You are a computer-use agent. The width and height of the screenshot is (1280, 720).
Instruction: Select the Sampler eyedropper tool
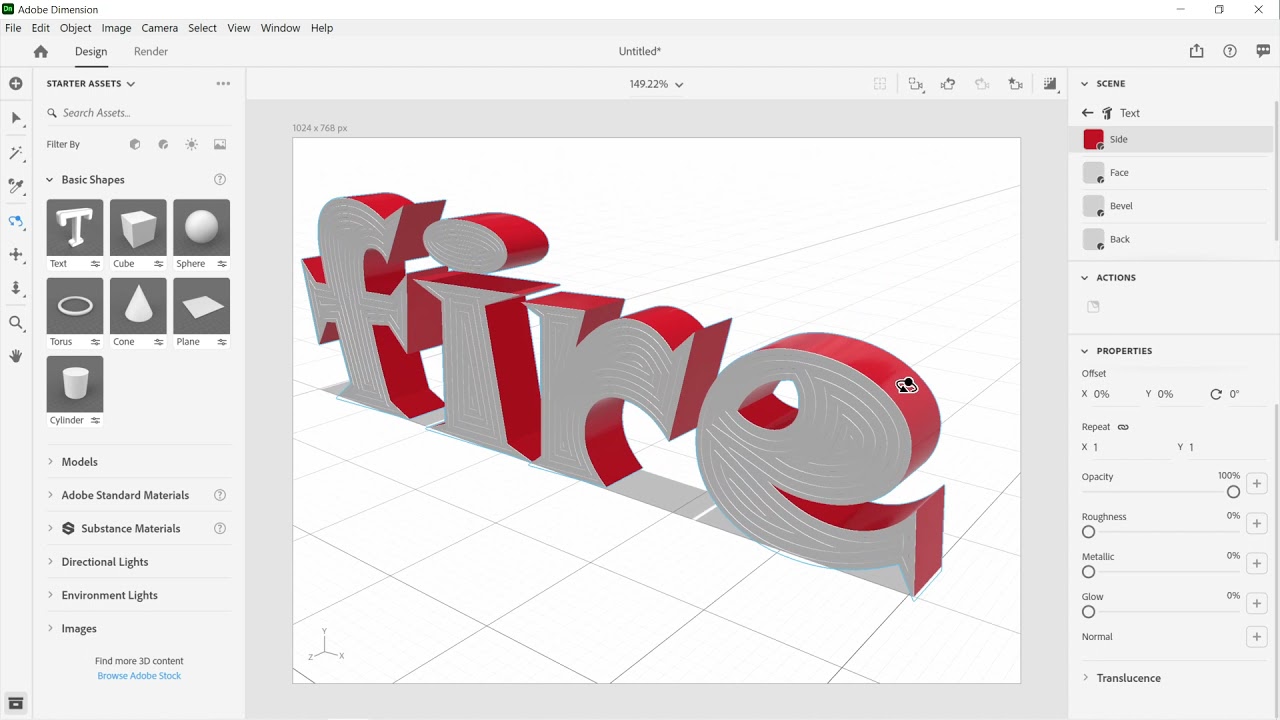point(16,187)
